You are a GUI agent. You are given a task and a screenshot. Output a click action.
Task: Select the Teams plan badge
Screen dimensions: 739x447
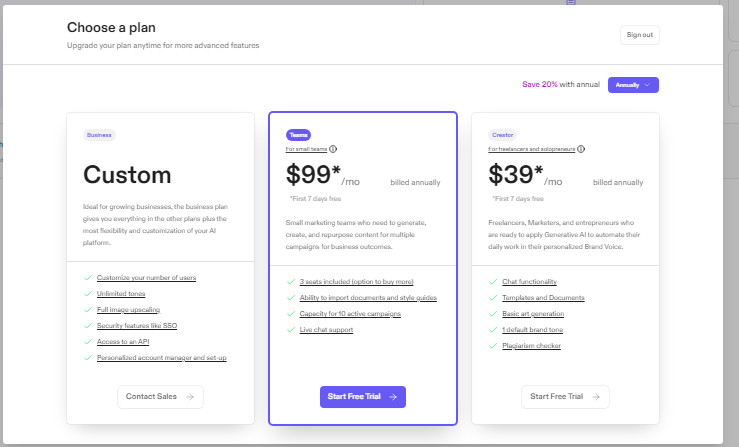click(298, 135)
